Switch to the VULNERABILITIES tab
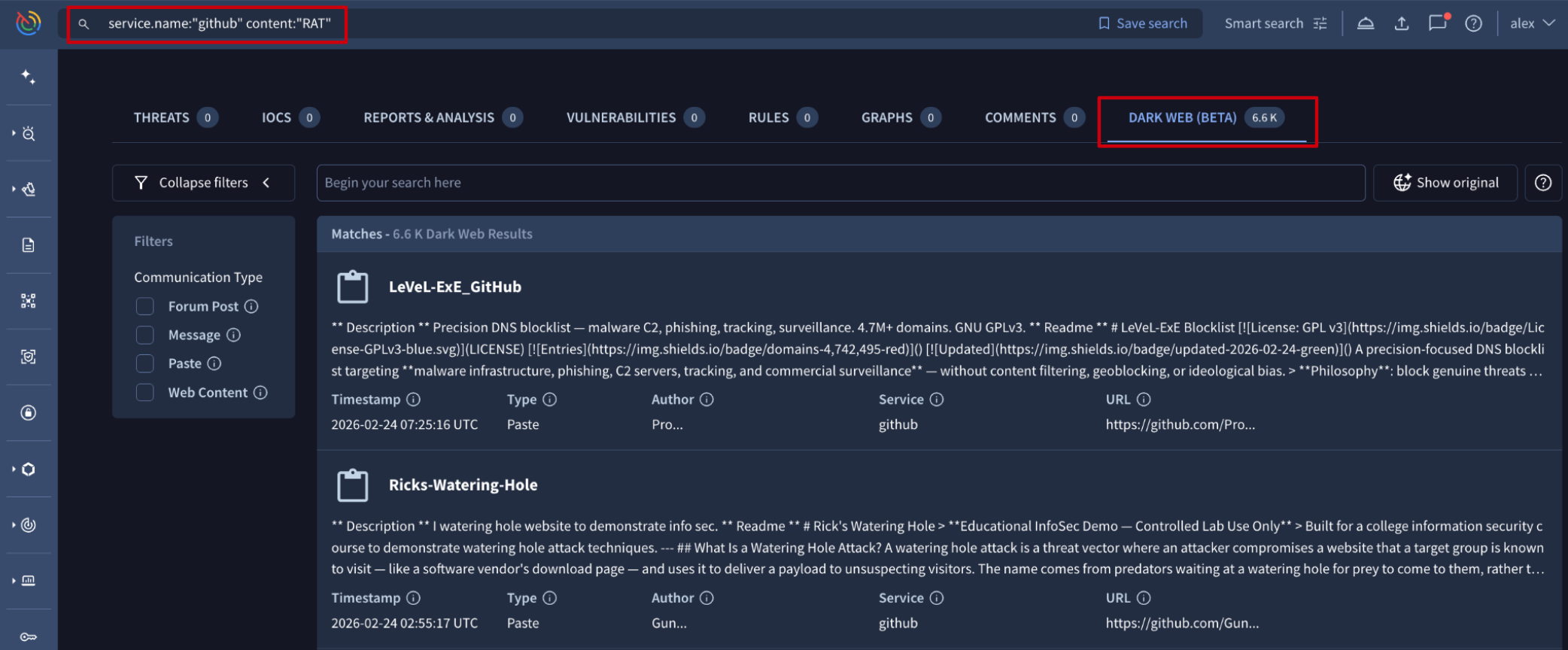The width and height of the screenshot is (1568, 650). click(x=636, y=117)
